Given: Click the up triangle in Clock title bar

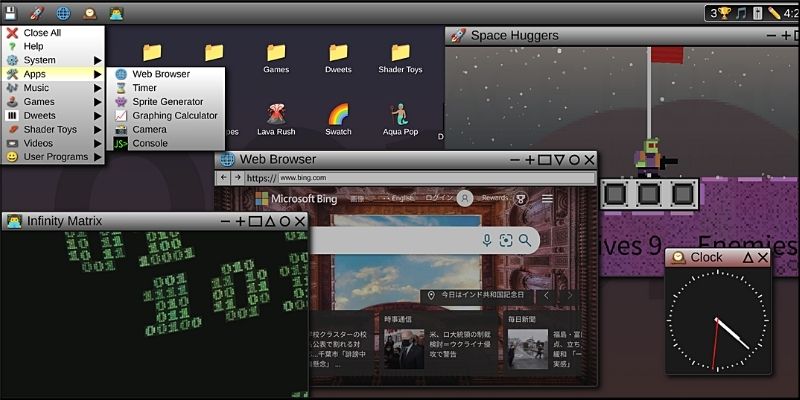Looking at the screenshot, I should 748,258.
